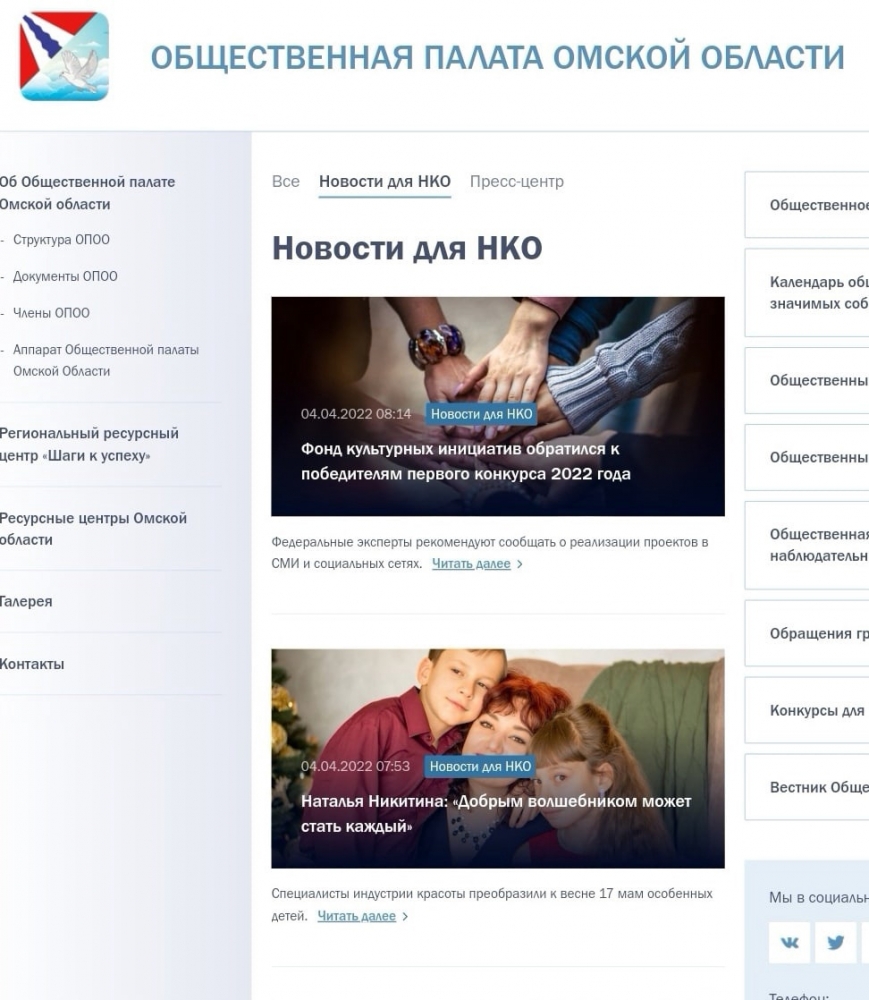The height and width of the screenshot is (1000, 869).
Task: Click the Omsk Public Chamber dove logo
Action: point(64,56)
